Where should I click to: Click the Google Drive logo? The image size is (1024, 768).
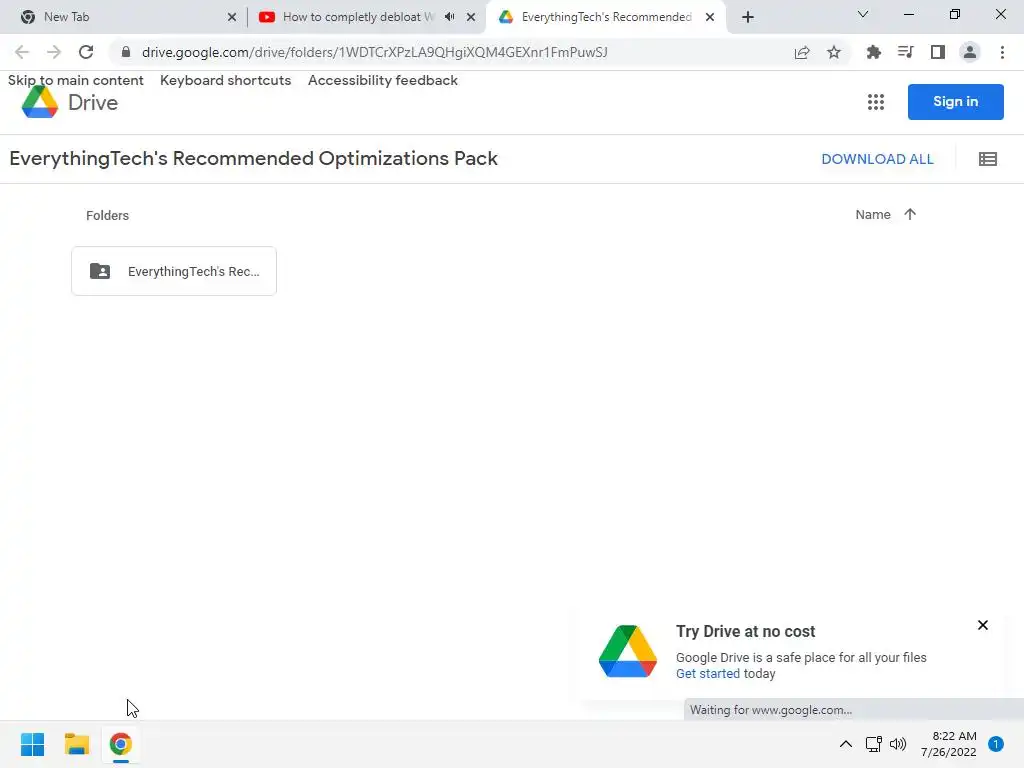pyautogui.click(x=40, y=103)
